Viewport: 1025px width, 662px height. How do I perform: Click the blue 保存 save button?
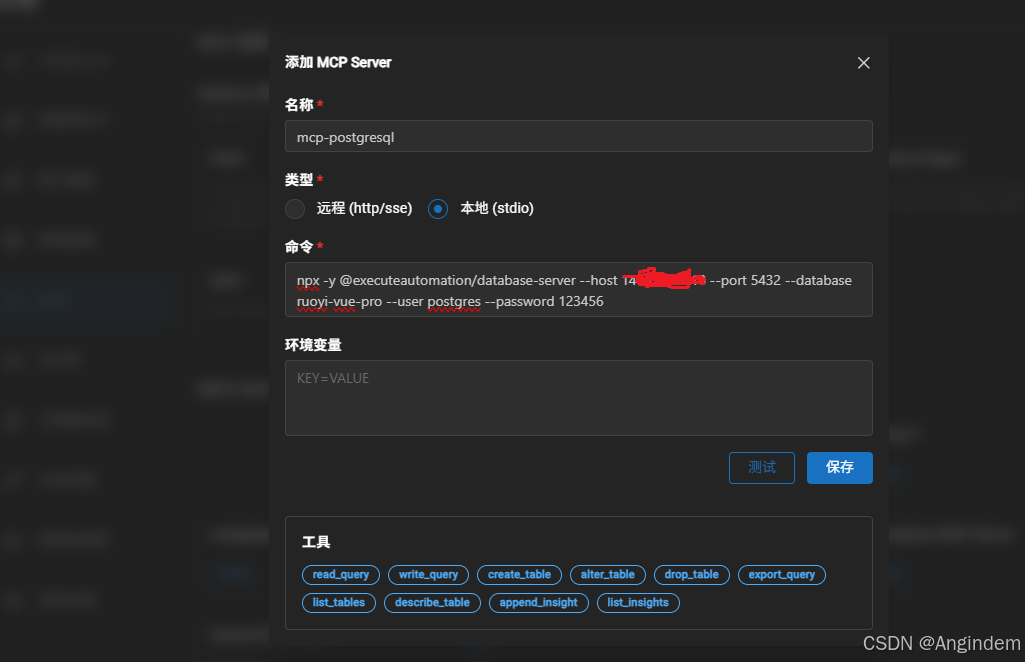[839, 468]
